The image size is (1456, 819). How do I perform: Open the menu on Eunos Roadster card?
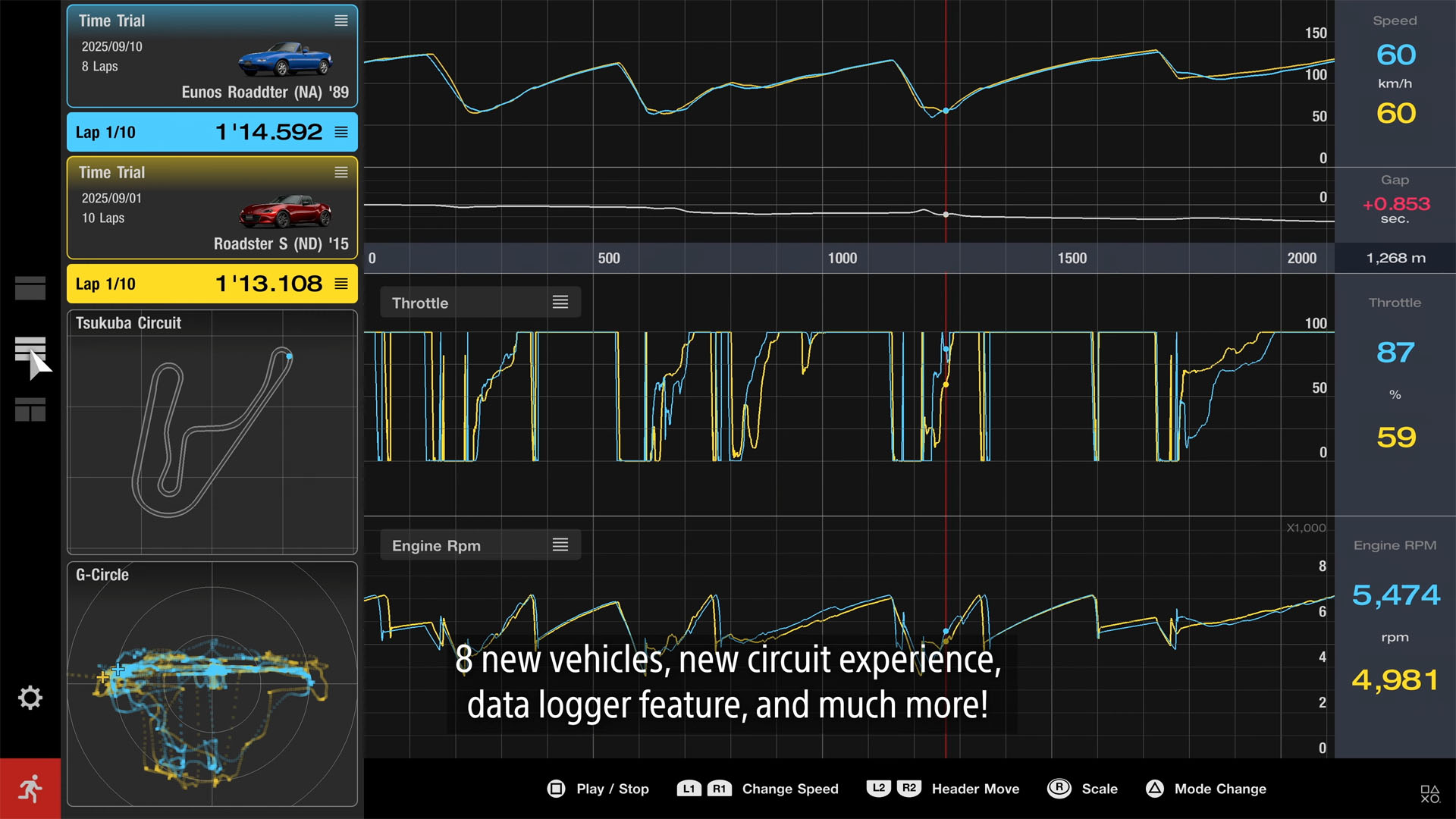(x=341, y=21)
